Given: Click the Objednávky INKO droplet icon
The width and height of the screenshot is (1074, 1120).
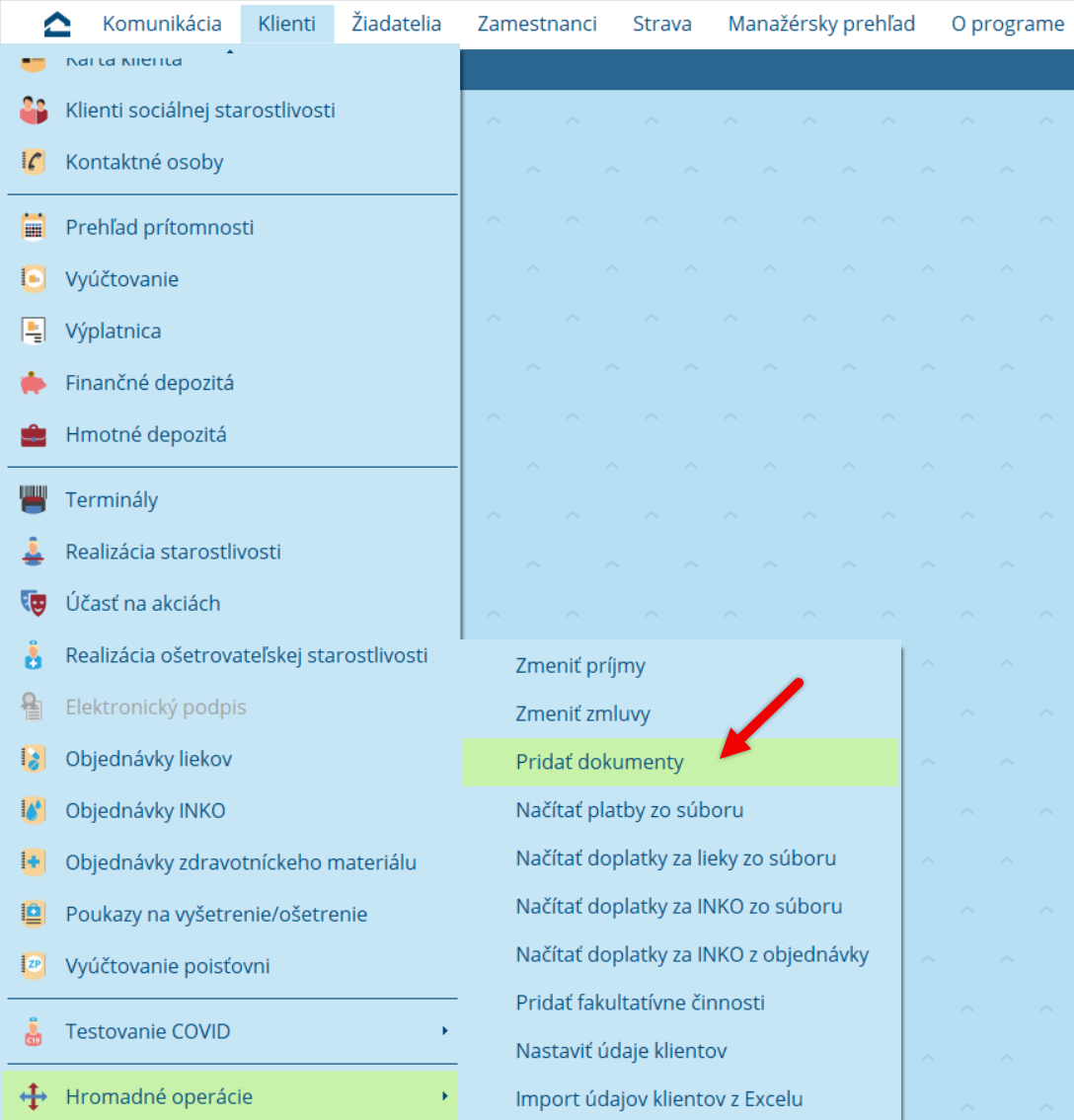Looking at the screenshot, I should pos(33,811).
